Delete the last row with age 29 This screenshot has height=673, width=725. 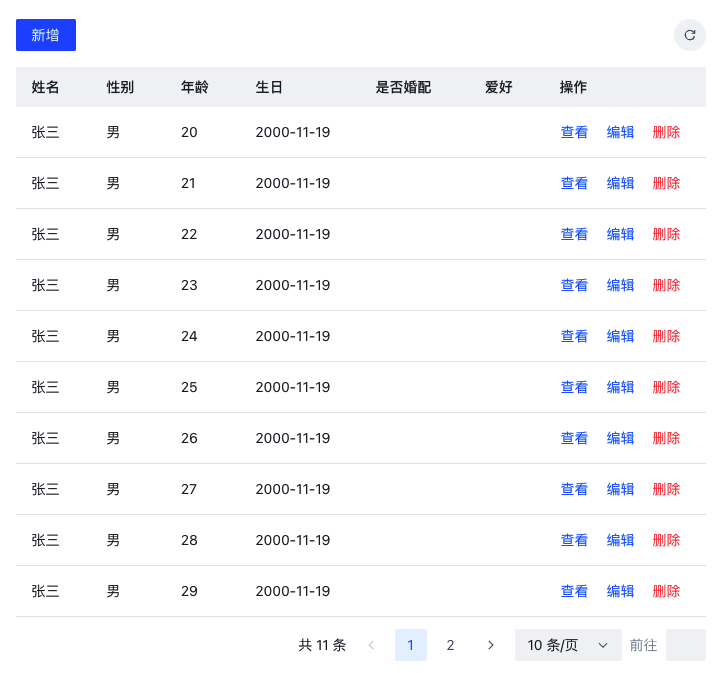(666, 591)
